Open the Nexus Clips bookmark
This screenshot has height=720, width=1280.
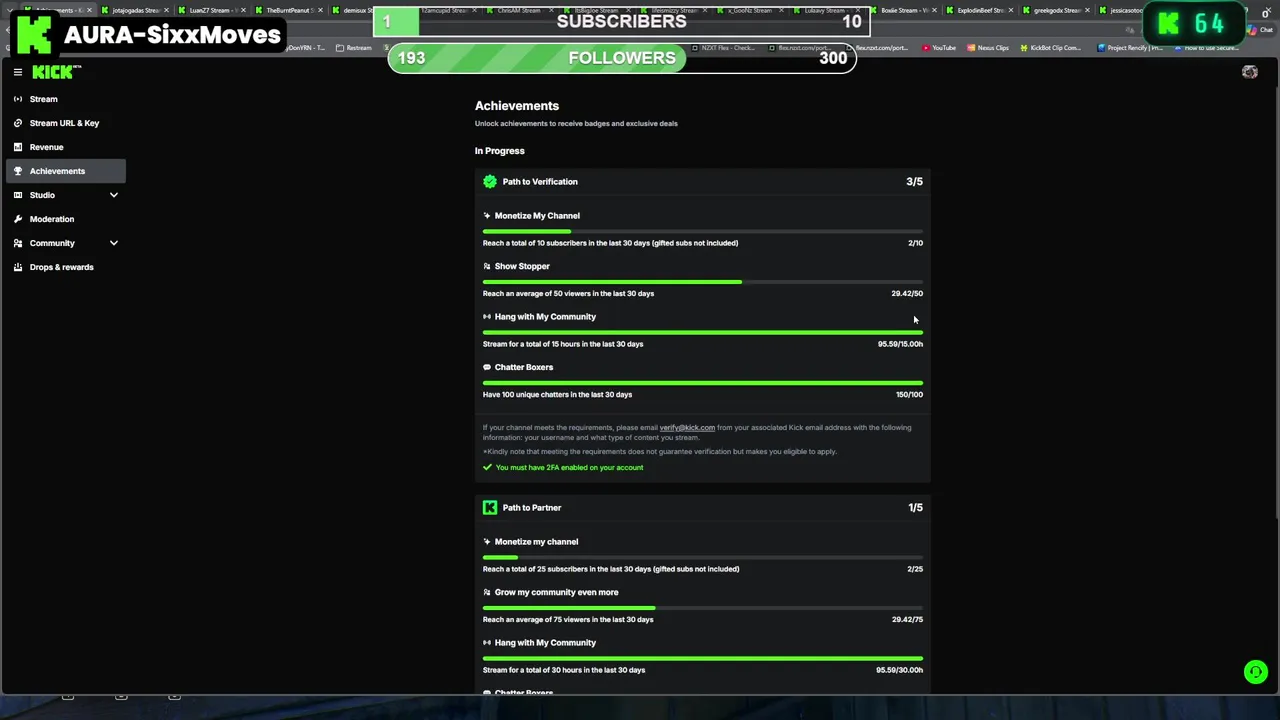point(988,48)
